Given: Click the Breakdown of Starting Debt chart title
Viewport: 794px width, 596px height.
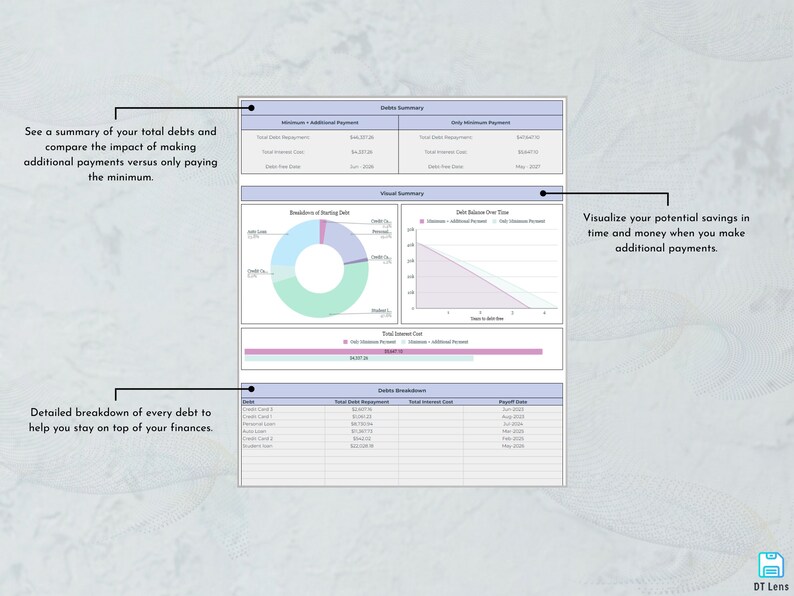Looking at the screenshot, I should 320,213.
